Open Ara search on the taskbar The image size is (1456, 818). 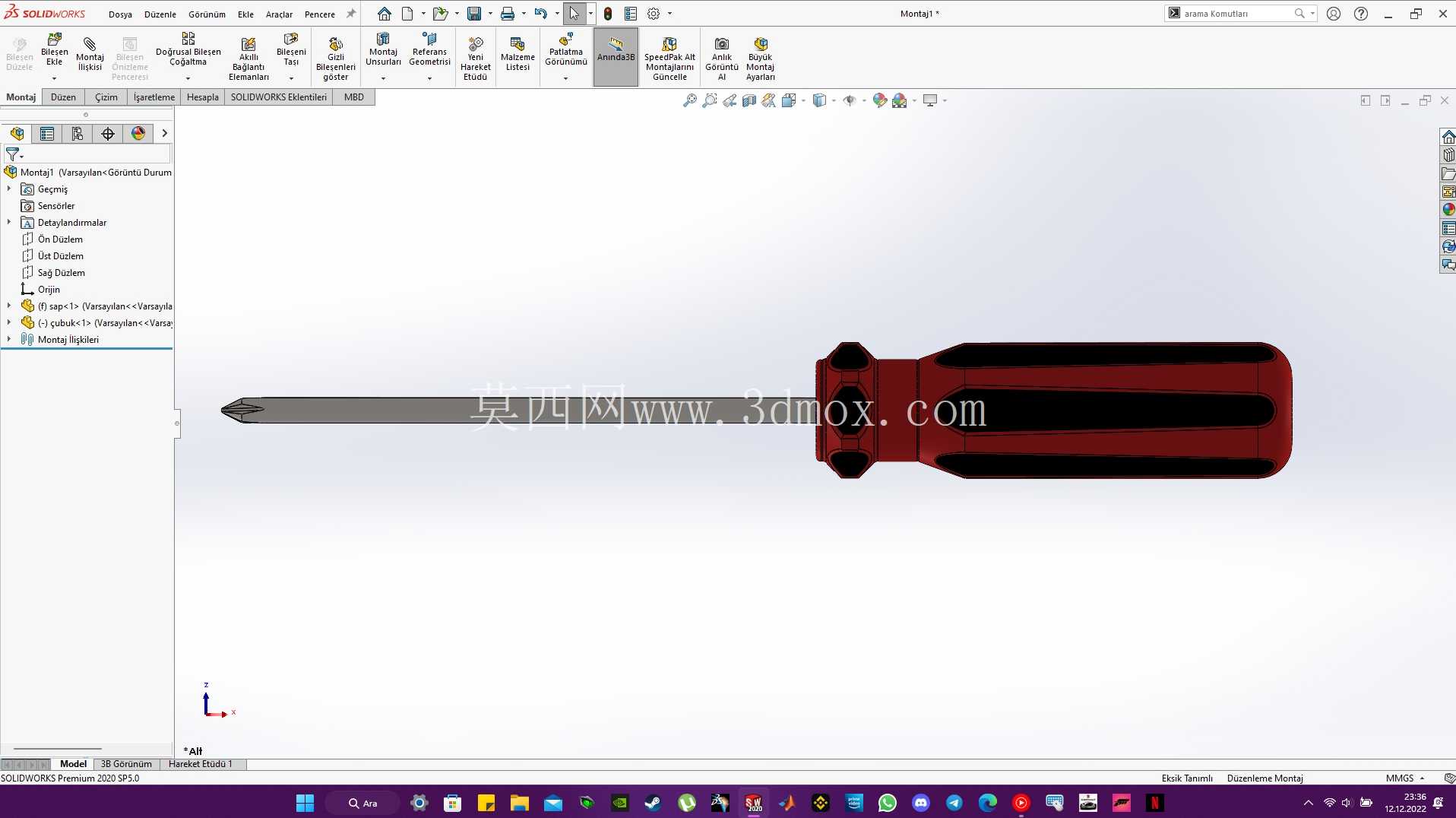coord(362,803)
